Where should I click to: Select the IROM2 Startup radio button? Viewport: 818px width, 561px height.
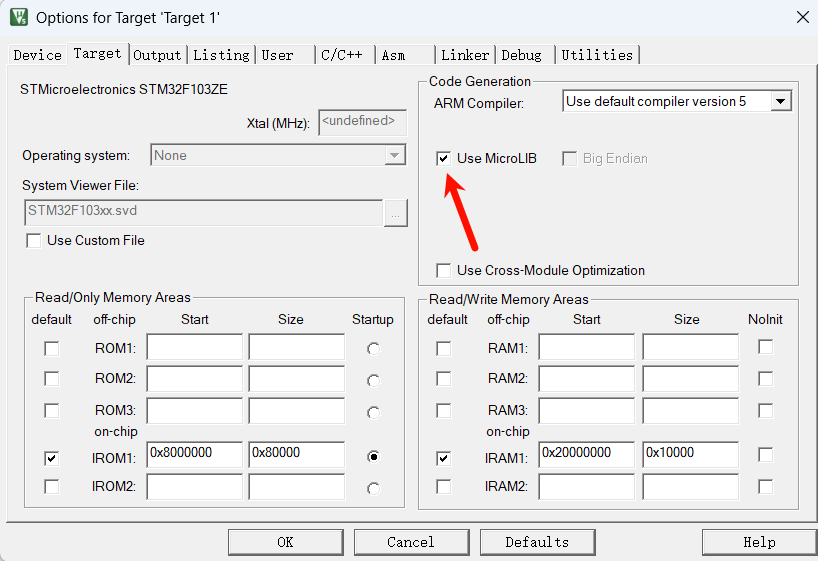click(x=373, y=488)
